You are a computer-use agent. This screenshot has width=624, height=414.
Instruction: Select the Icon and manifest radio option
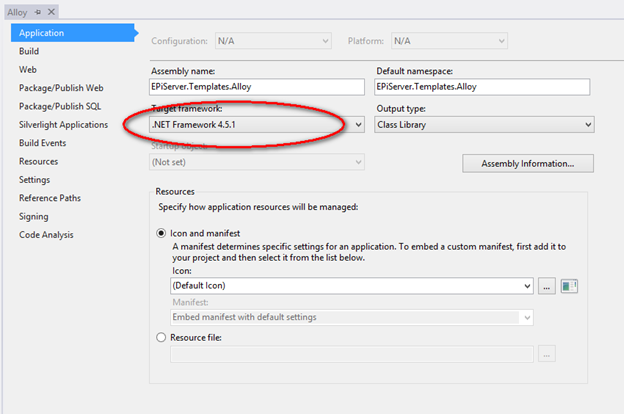pos(162,233)
